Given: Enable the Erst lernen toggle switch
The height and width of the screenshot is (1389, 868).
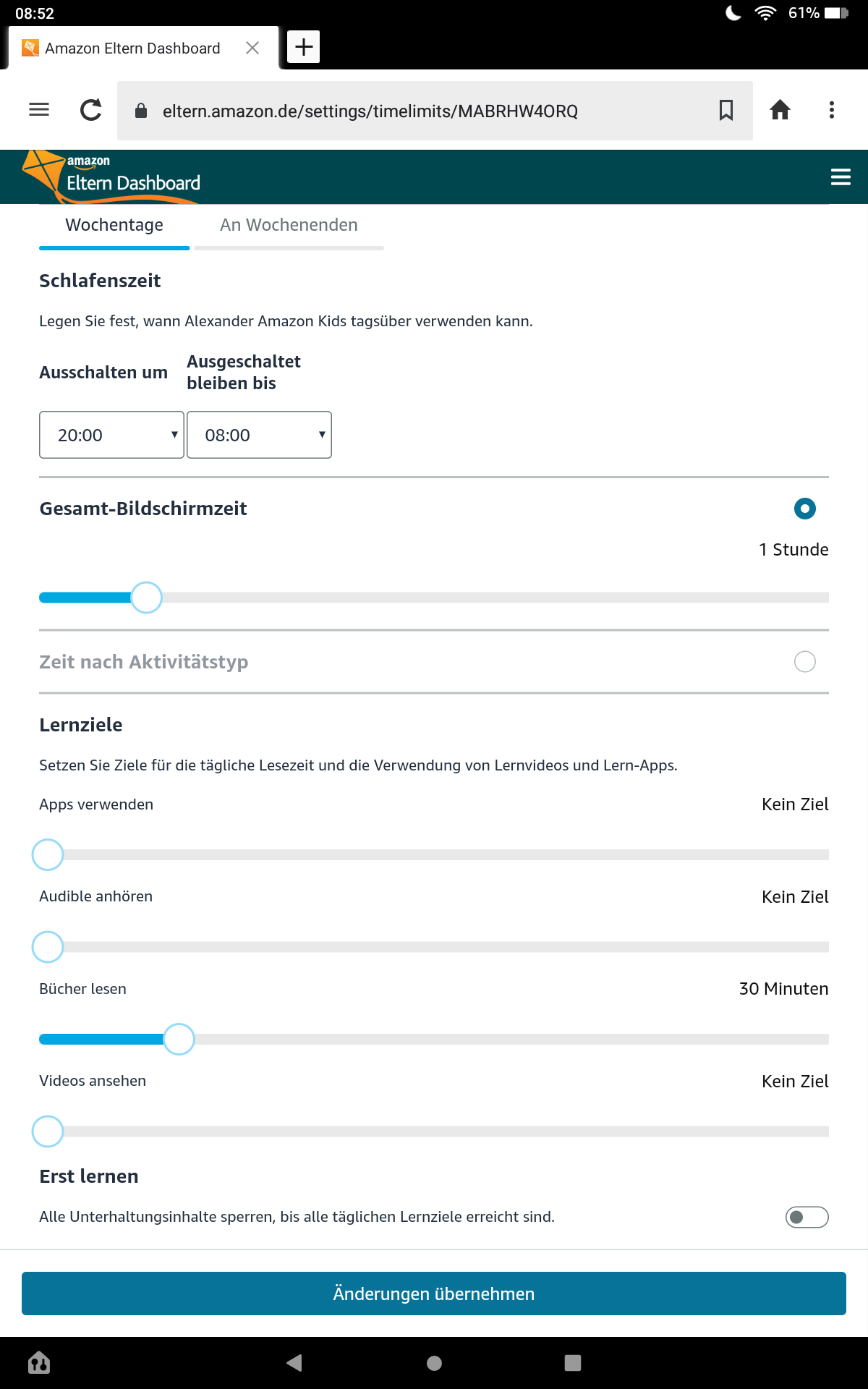Looking at the screenshot, I should tap(807, 1218).
